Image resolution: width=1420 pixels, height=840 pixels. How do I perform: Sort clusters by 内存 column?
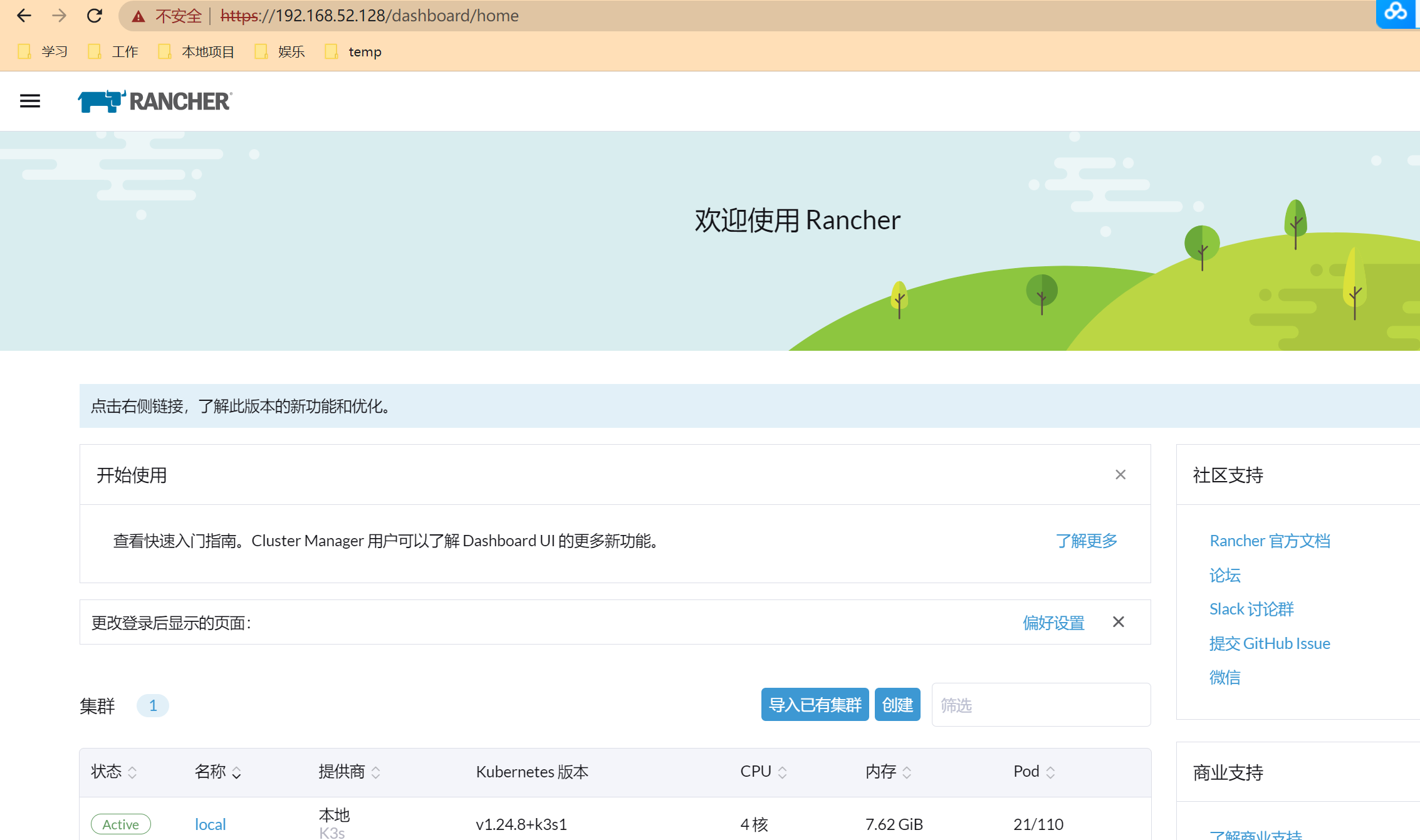(888, 772)
